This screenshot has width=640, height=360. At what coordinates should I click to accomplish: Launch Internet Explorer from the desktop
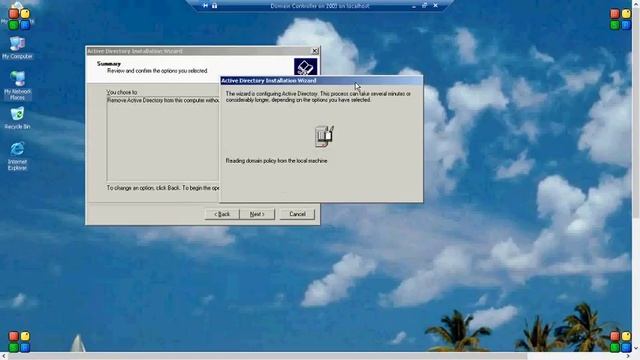pyautogui.click(x=17, y=156)
